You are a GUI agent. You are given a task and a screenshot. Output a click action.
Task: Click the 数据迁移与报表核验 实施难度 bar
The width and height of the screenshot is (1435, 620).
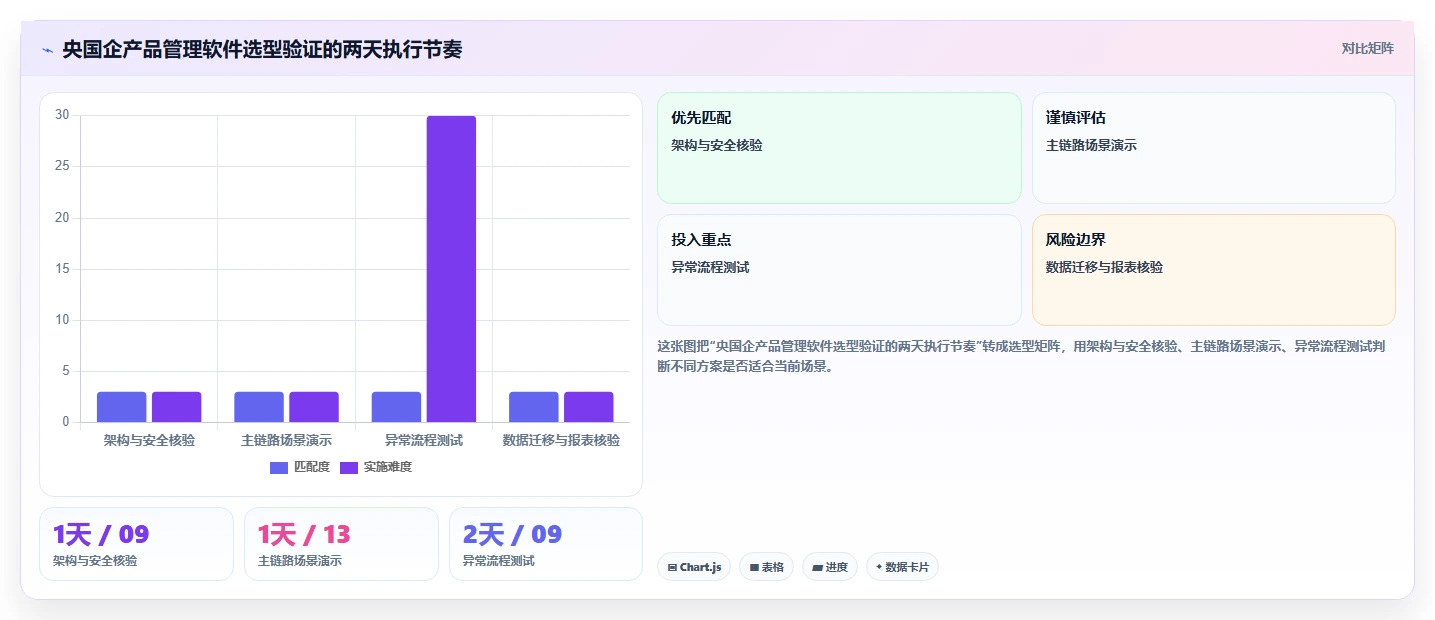[589, 407]
